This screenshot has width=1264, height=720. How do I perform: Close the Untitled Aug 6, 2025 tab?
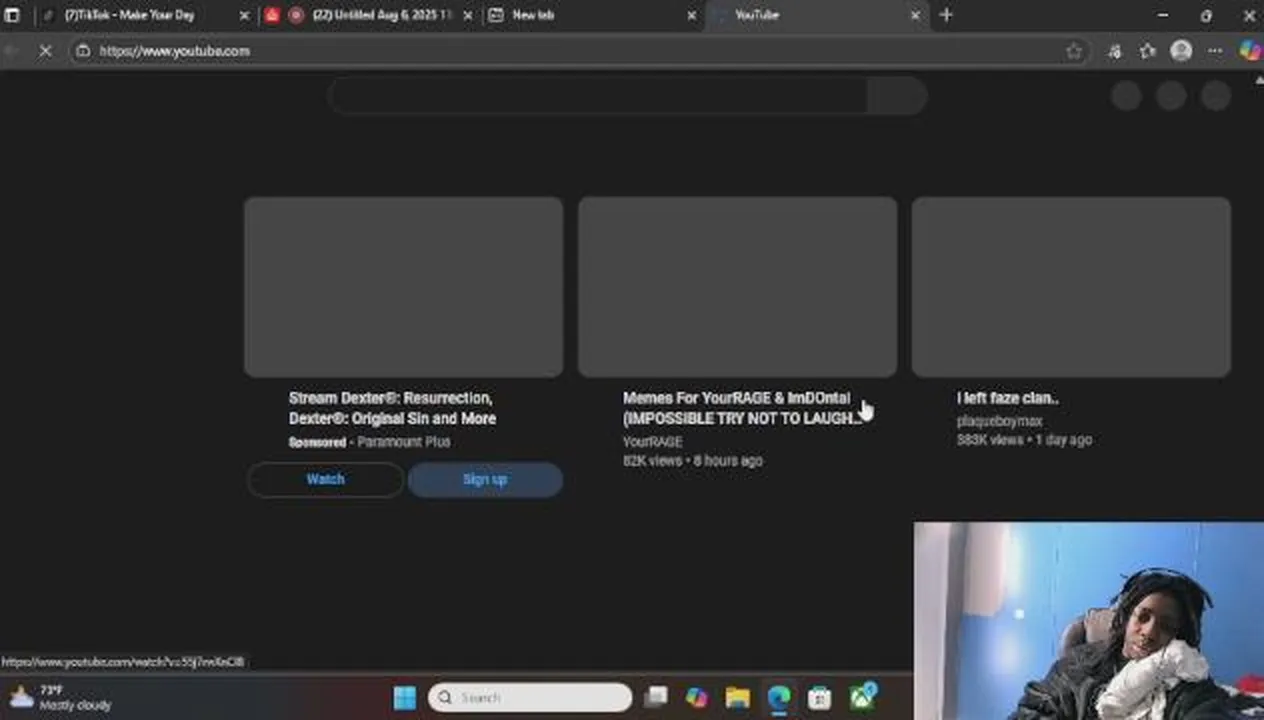(x=468, y=16)
